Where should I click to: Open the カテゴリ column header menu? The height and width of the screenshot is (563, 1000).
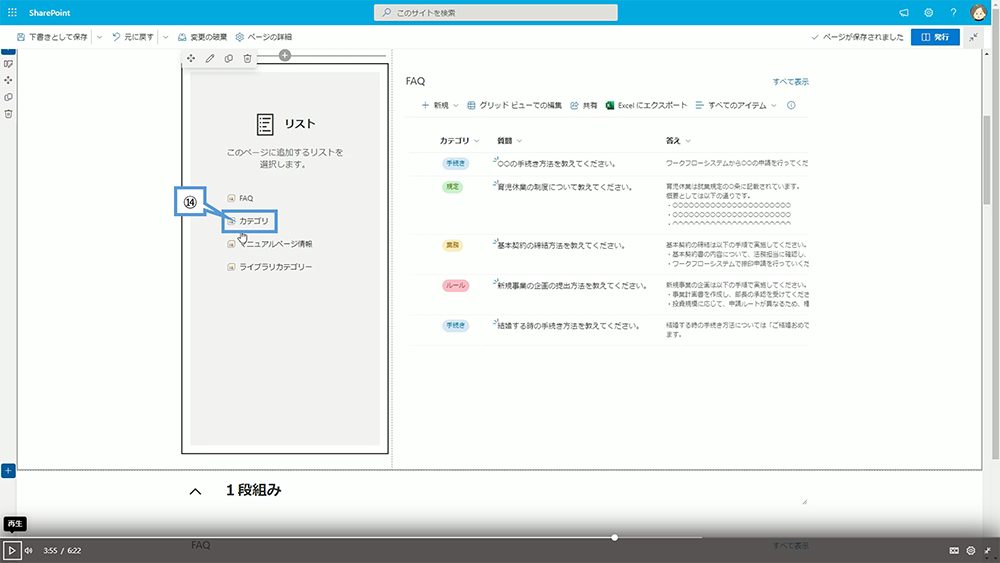pyautogui.click(x=476, y=141)
